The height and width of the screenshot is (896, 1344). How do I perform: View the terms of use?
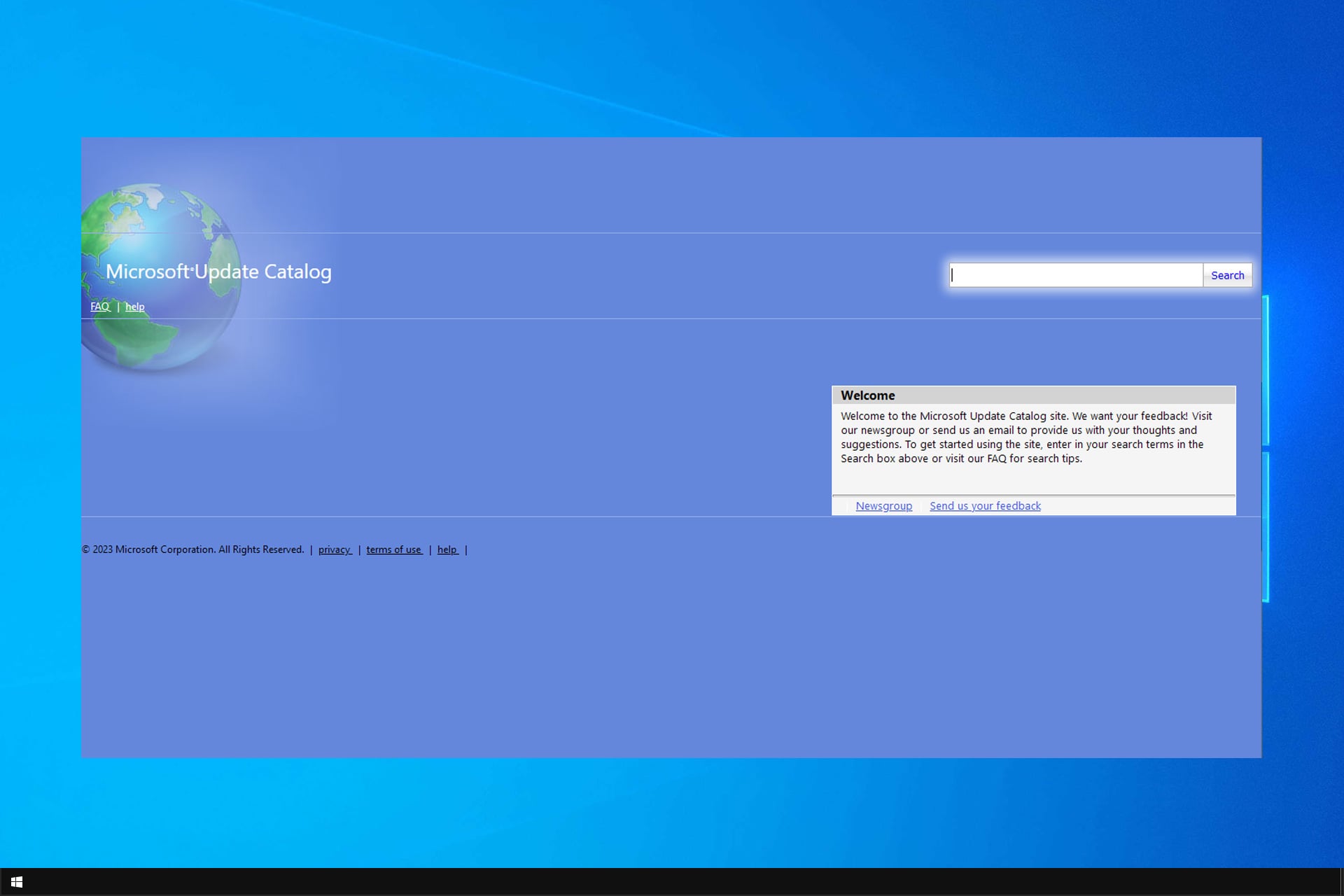pyautogui.click(x=393, y=549)
